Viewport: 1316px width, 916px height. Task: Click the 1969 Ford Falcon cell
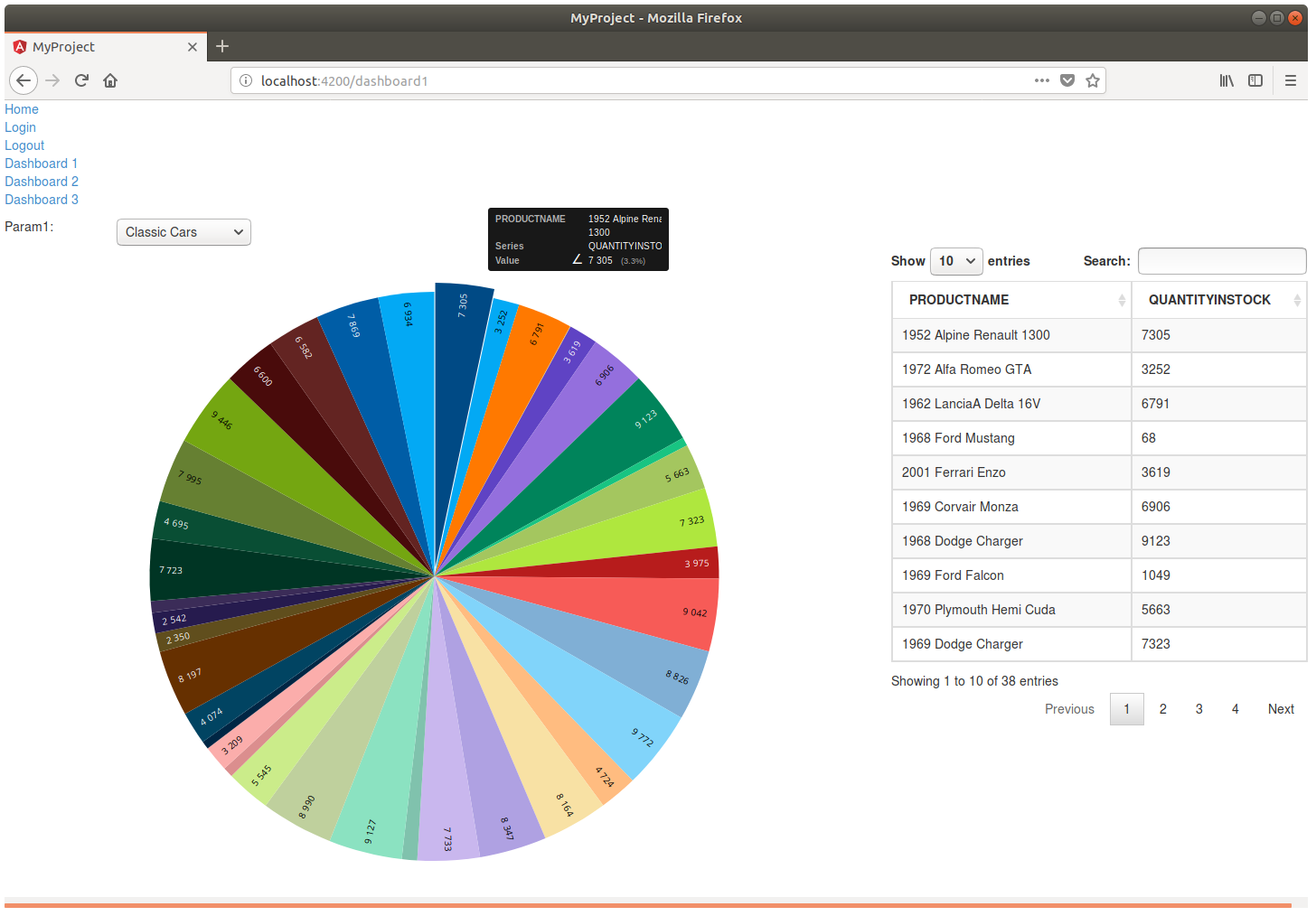[x=1011, y=575]
